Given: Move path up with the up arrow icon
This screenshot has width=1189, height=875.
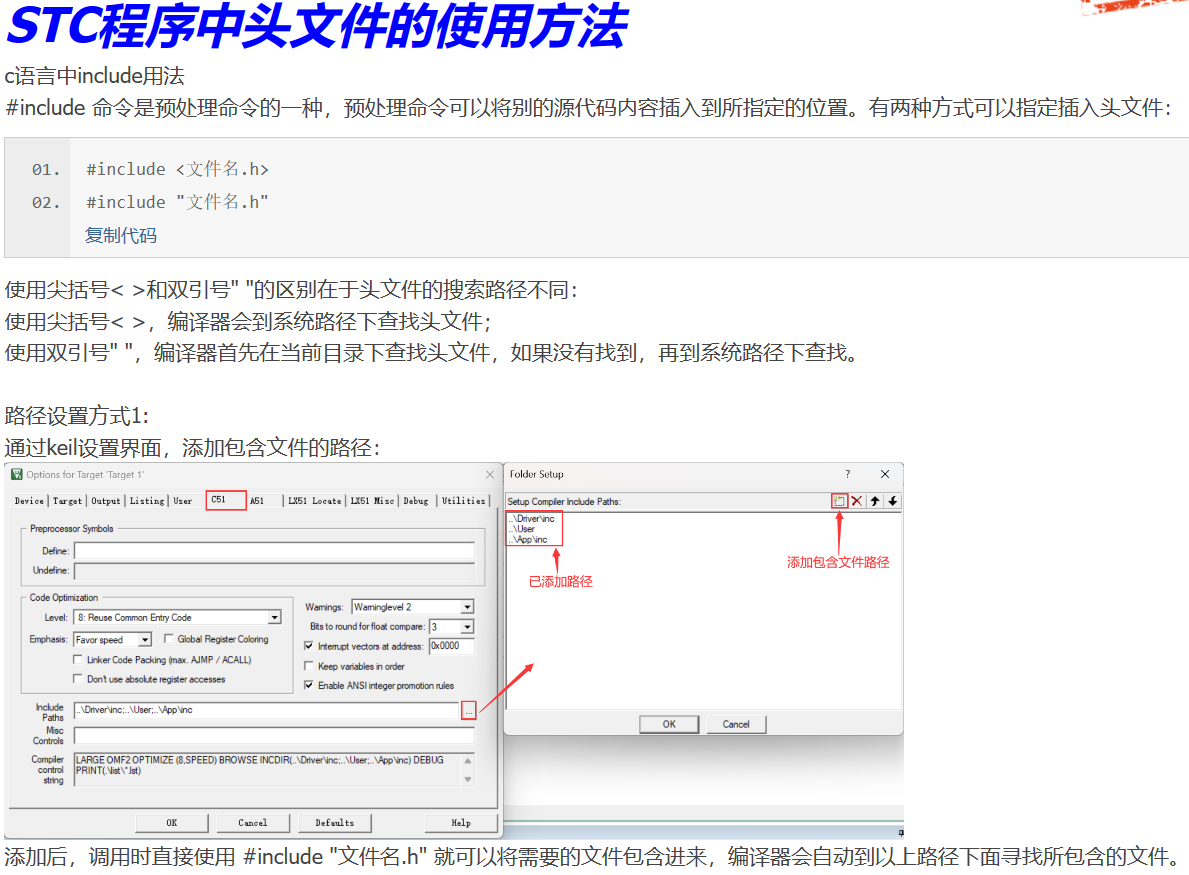Looking at the screenshot, I should click(875, 501).
